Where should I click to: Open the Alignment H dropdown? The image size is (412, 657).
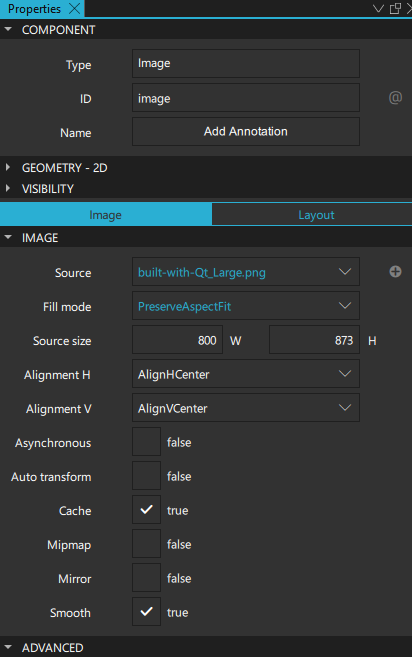[x=246, y=374]
